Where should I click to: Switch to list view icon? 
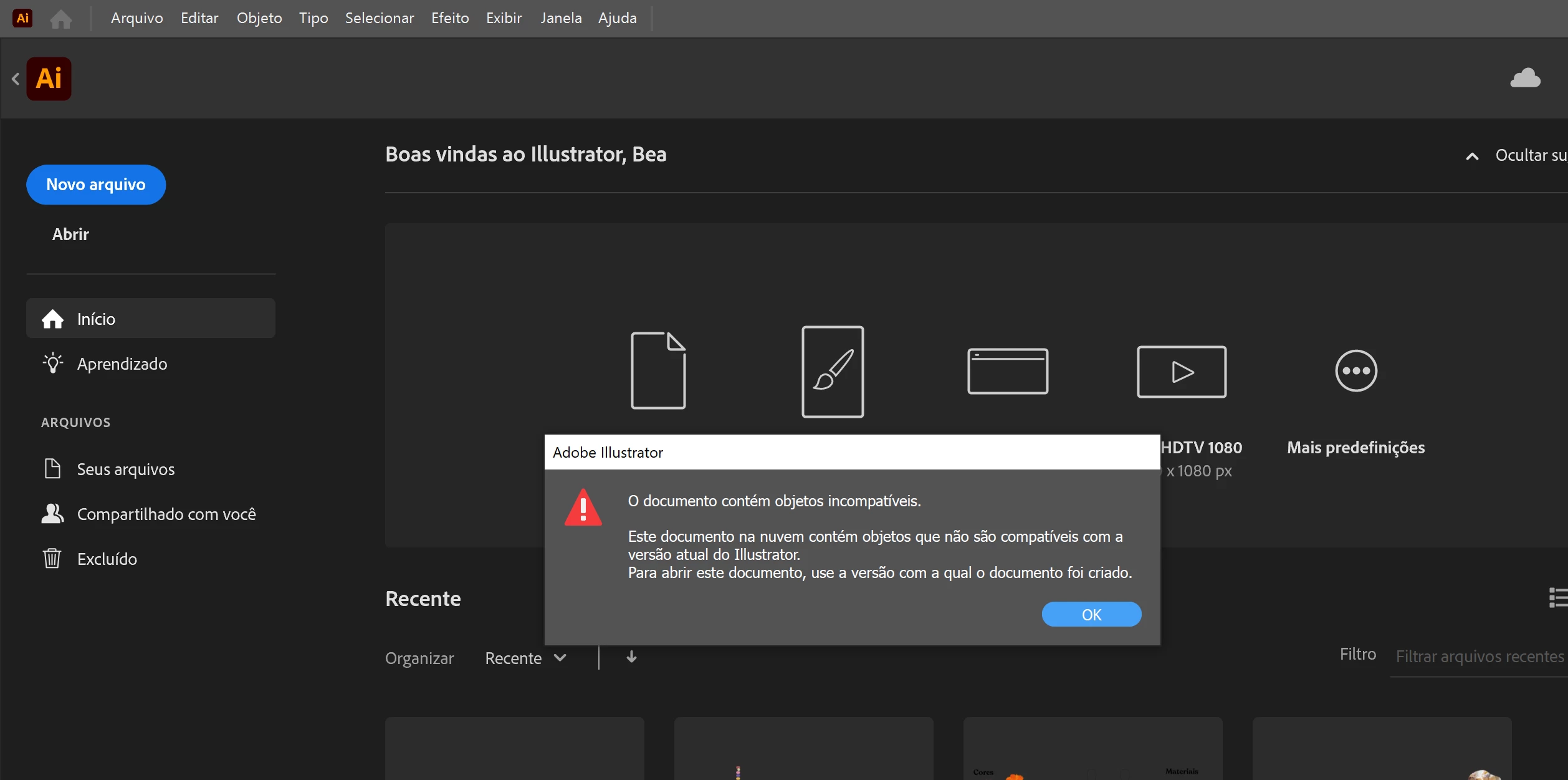pyautogui.click(x=1557, y=597)
